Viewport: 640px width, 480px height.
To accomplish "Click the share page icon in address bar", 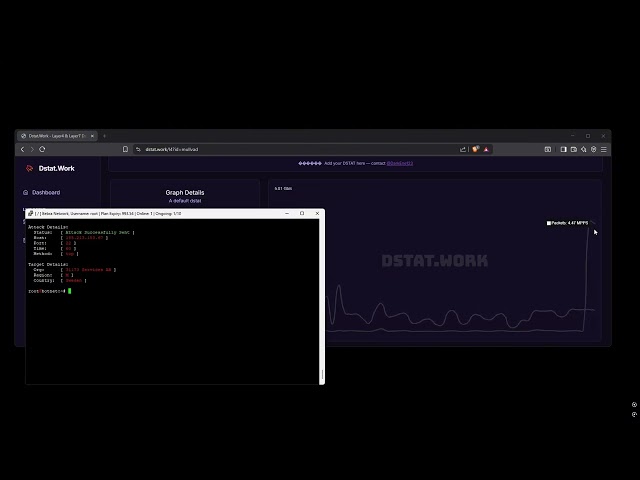I will pos(463,149).
